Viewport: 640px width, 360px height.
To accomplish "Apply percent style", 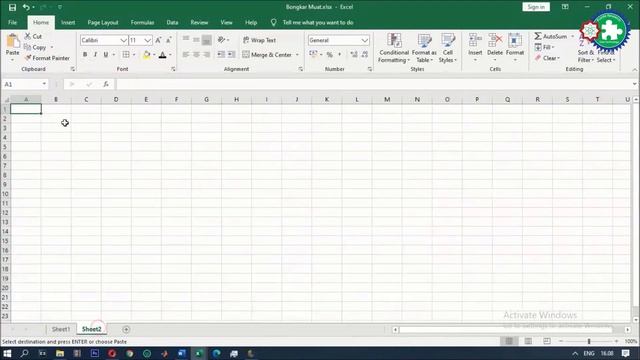I will click(329, 54).
